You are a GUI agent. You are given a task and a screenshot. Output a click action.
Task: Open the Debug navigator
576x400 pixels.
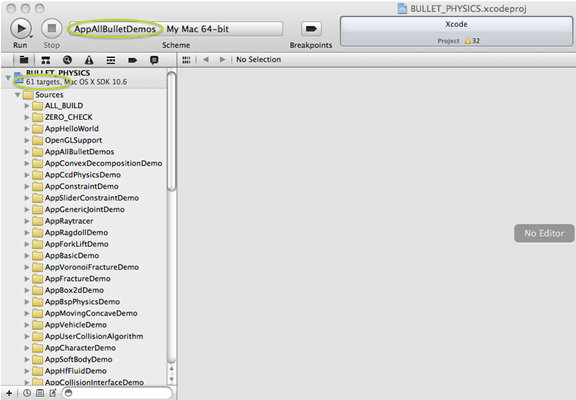click(111, 60)
